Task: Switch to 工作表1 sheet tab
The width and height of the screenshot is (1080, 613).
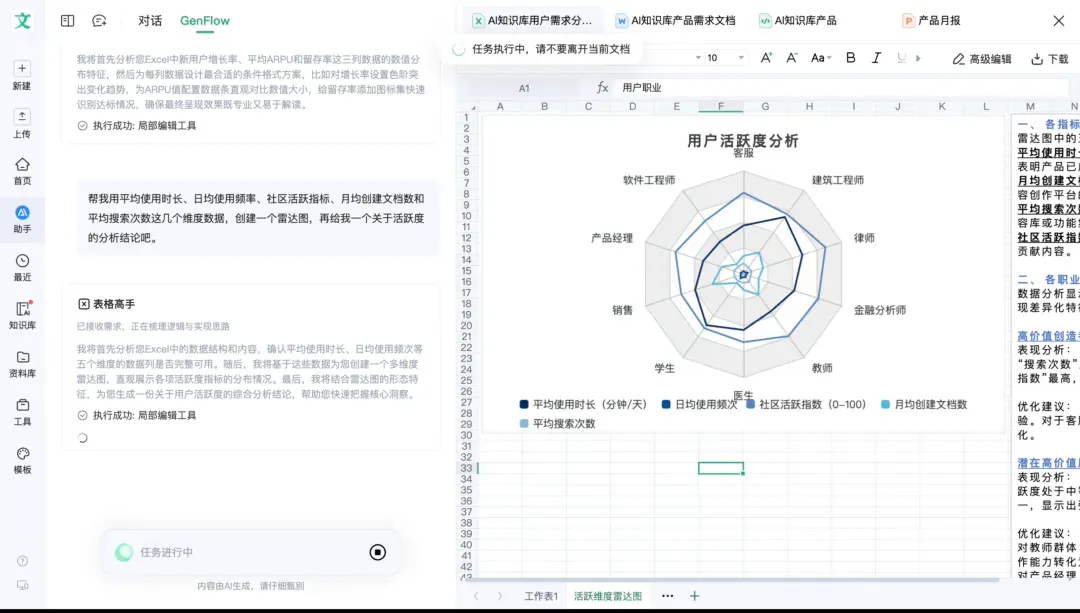Action: [x=541, y=596]
